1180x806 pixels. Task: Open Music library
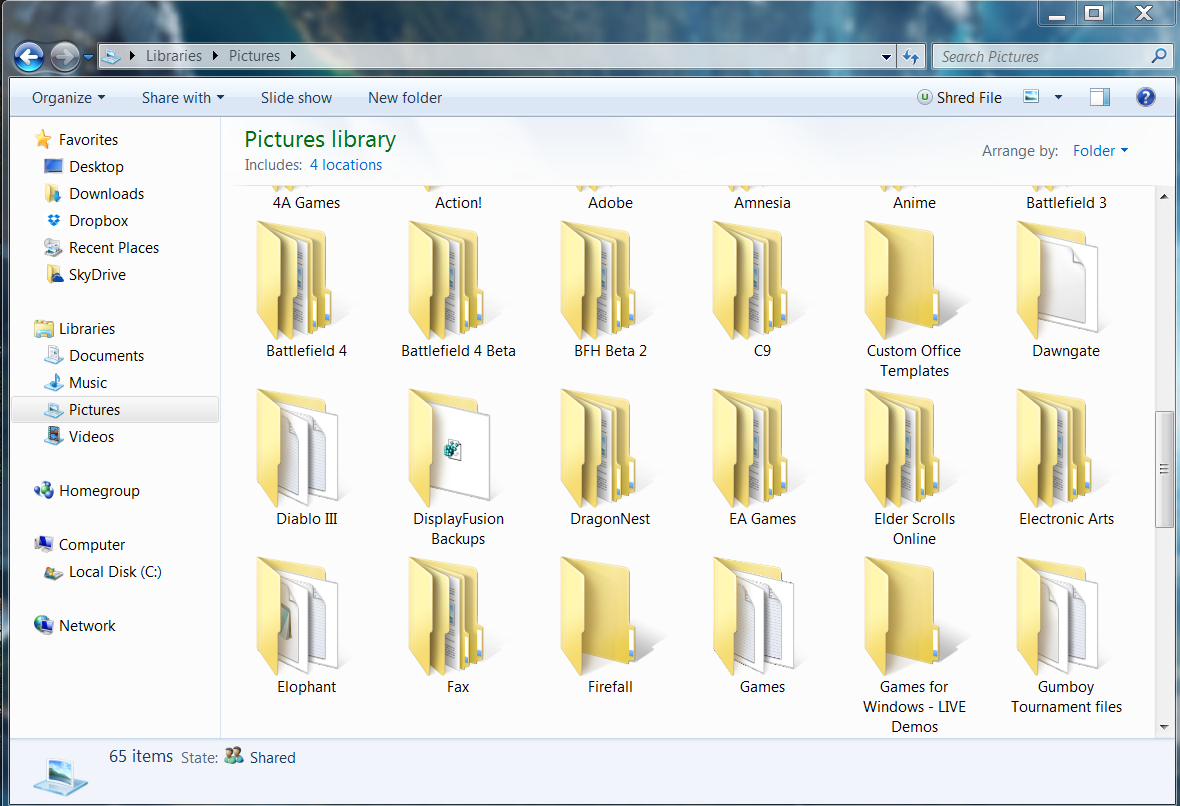pos(88,382)
